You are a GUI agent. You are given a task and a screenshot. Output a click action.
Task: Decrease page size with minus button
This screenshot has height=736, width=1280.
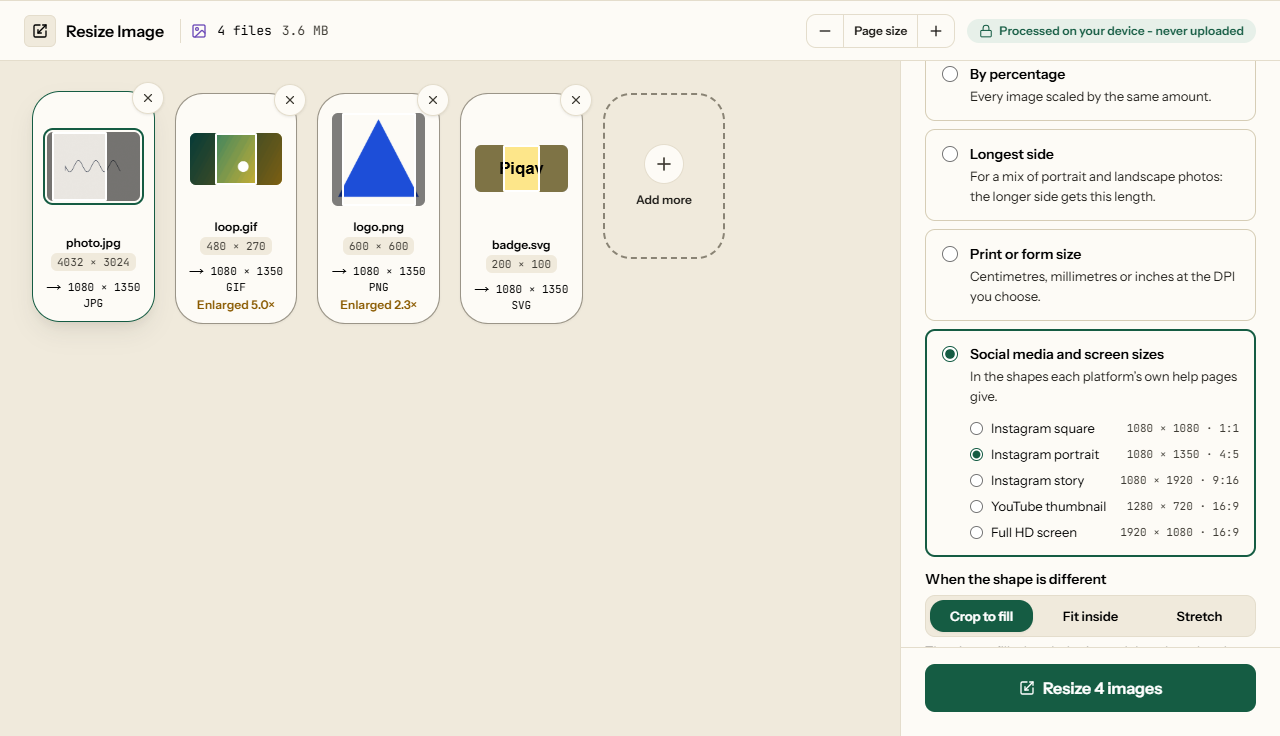pos(825,31)
